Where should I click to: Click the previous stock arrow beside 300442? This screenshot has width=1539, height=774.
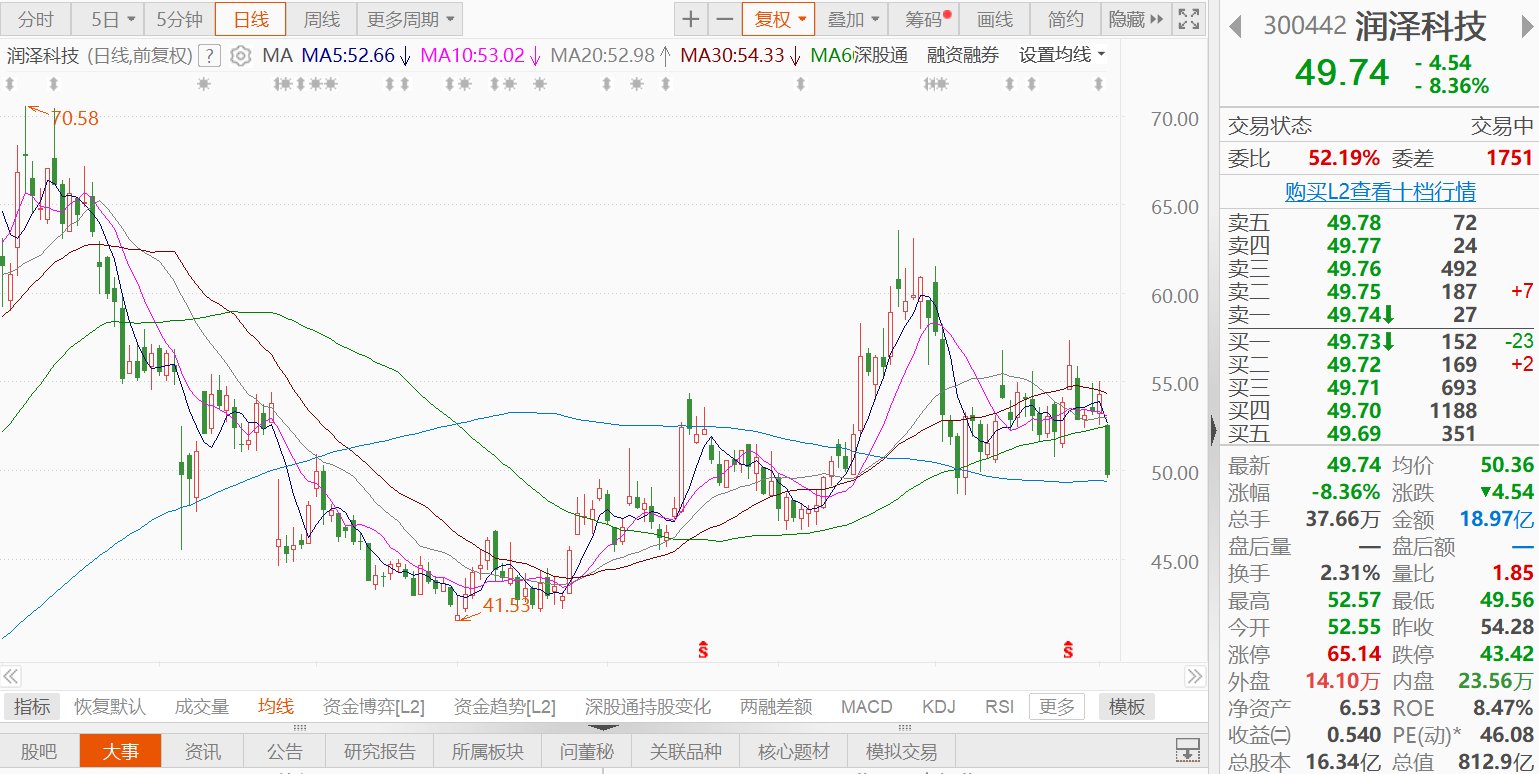pyautogui.click(x=1236, y=26)
